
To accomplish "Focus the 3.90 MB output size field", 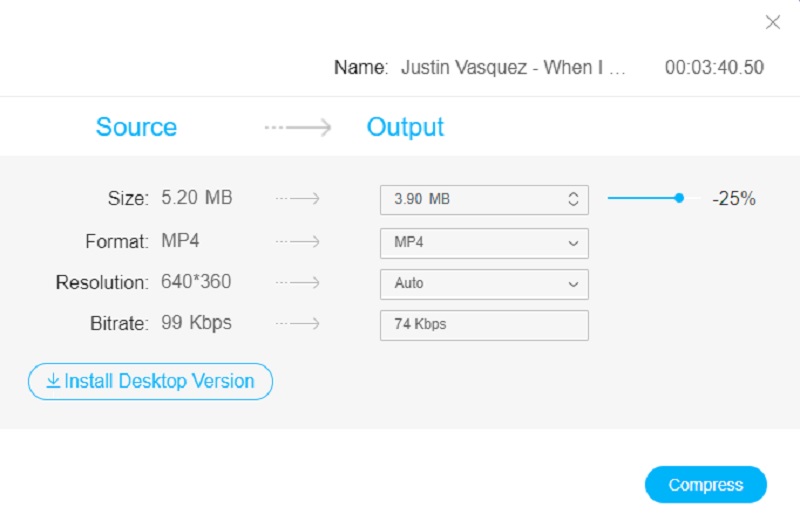I will click(x=470, y=199).
